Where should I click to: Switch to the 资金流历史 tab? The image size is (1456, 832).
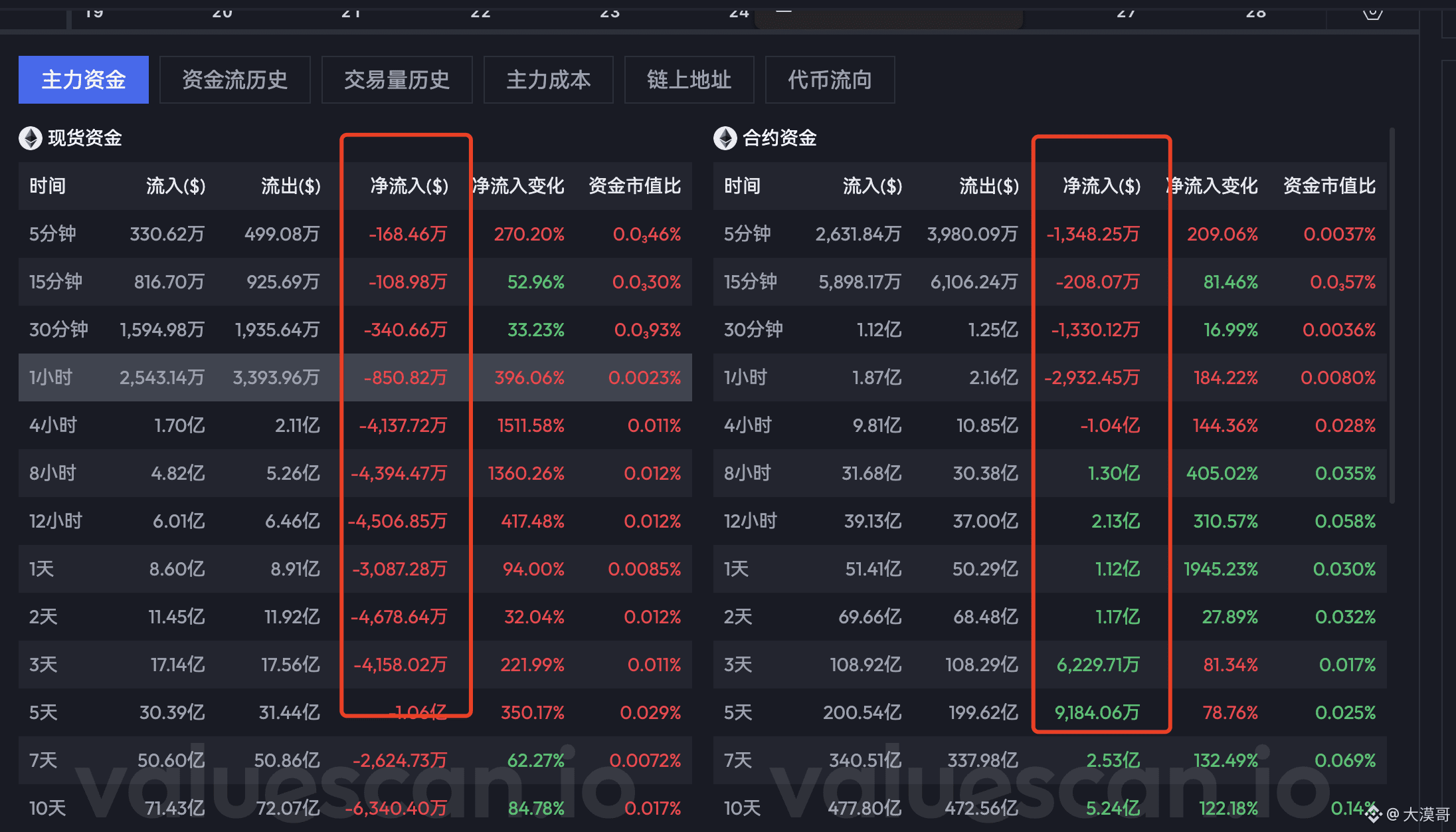click(234, 80)
